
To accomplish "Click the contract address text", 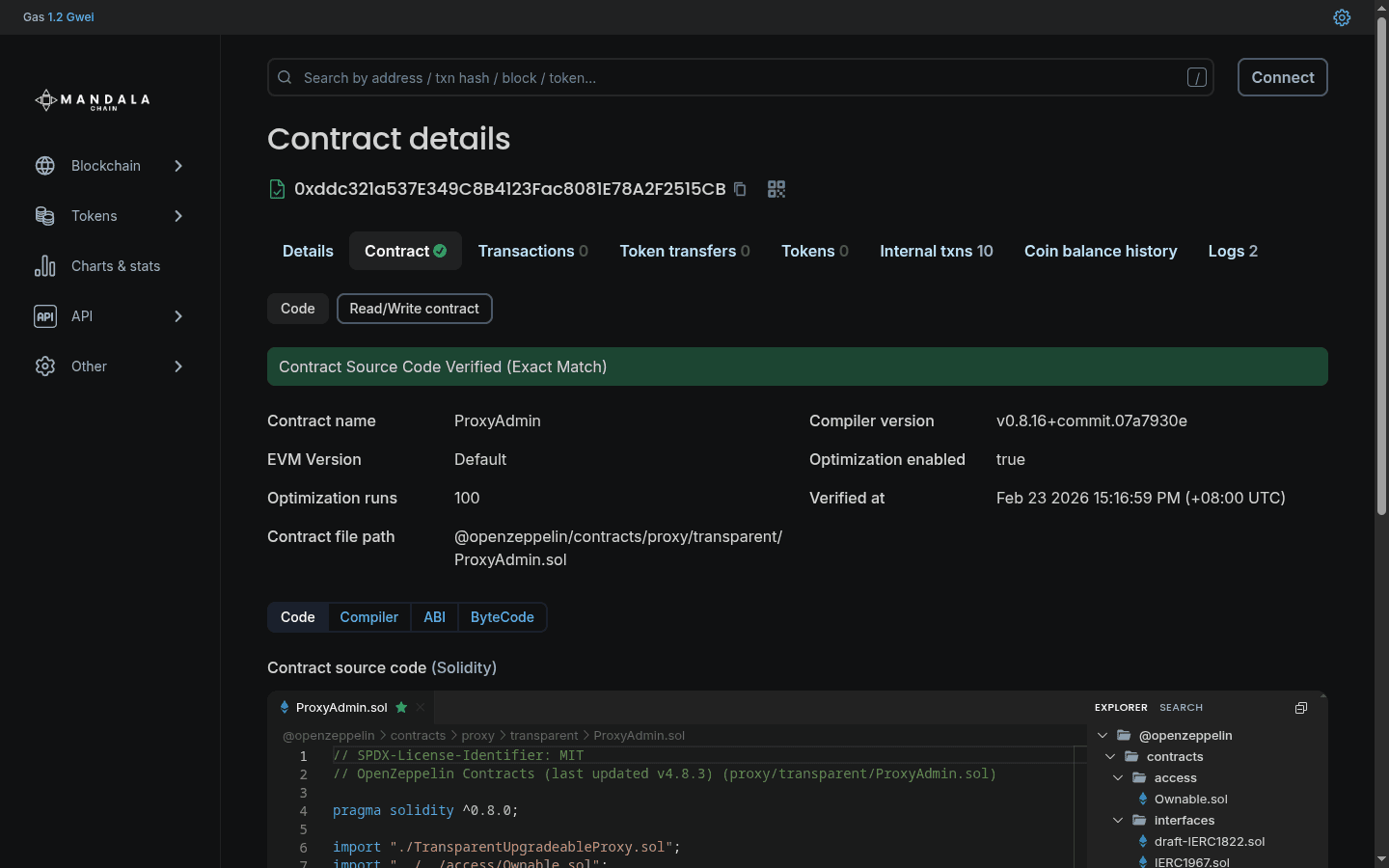I will (509, 189).
